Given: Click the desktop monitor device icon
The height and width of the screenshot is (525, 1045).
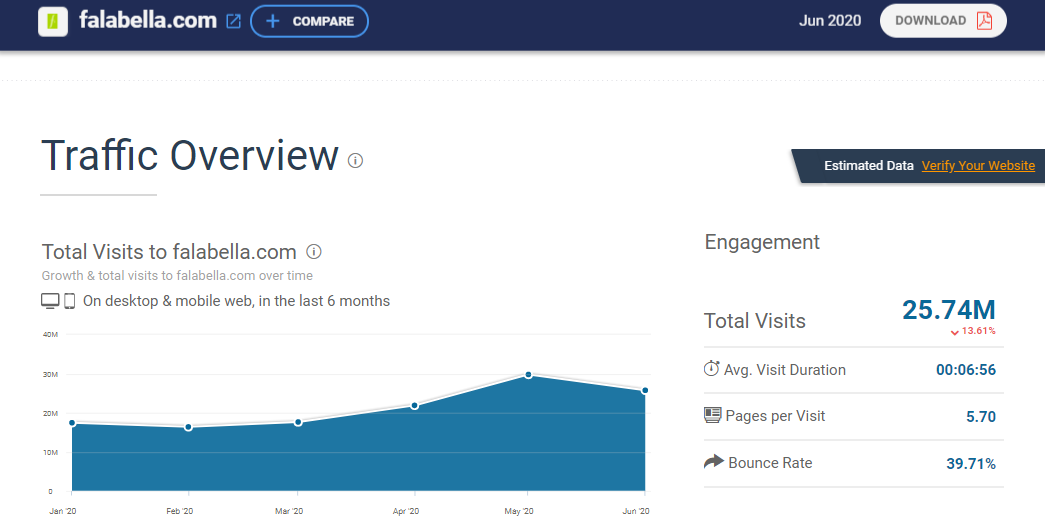Looking at the screenshot, I should pyautogui.click(x=51, y=301).
